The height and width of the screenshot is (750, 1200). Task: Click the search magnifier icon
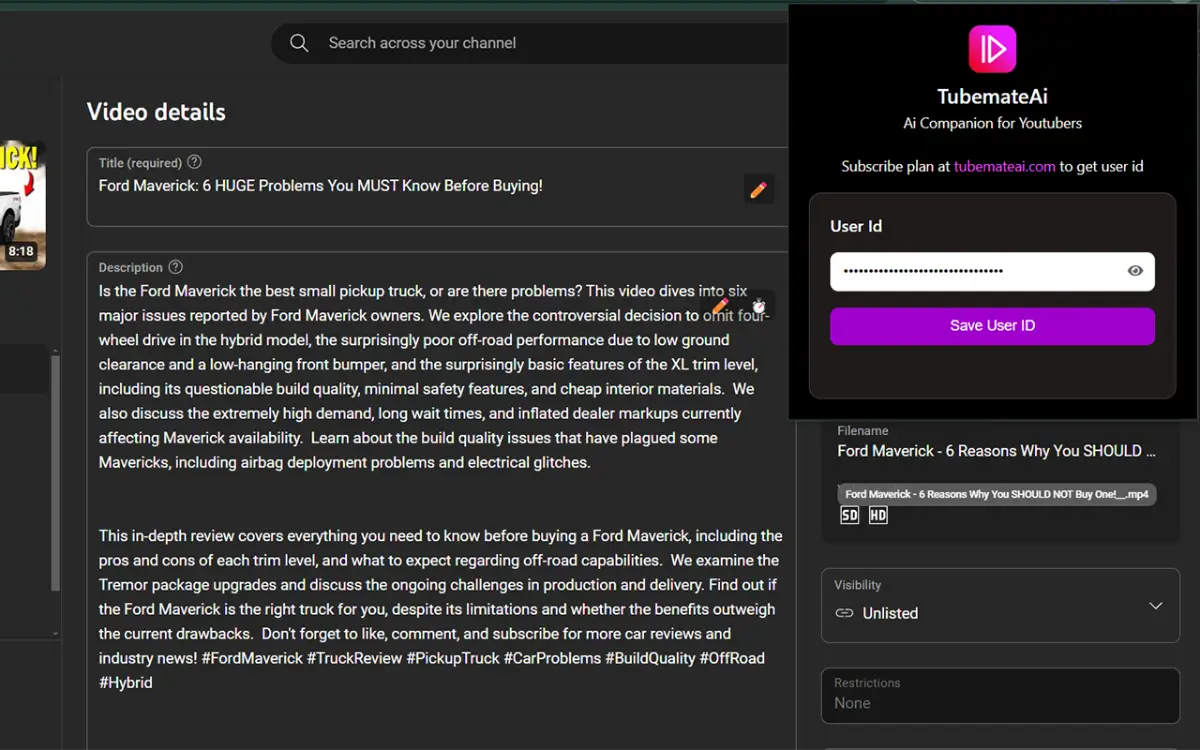(x=299, y=43)
